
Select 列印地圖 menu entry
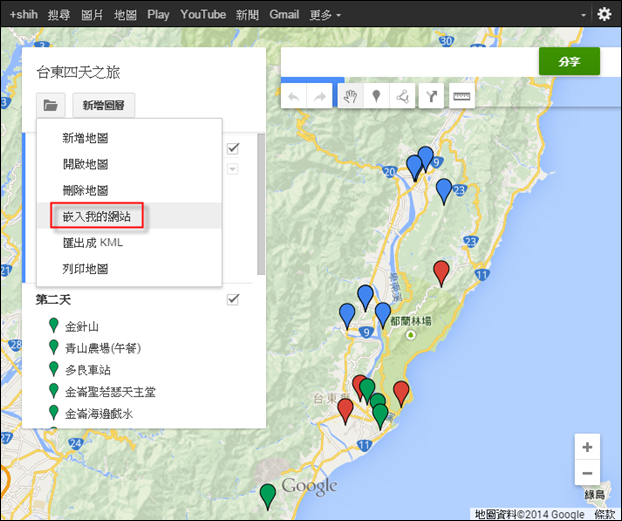(x=129, y=269)
